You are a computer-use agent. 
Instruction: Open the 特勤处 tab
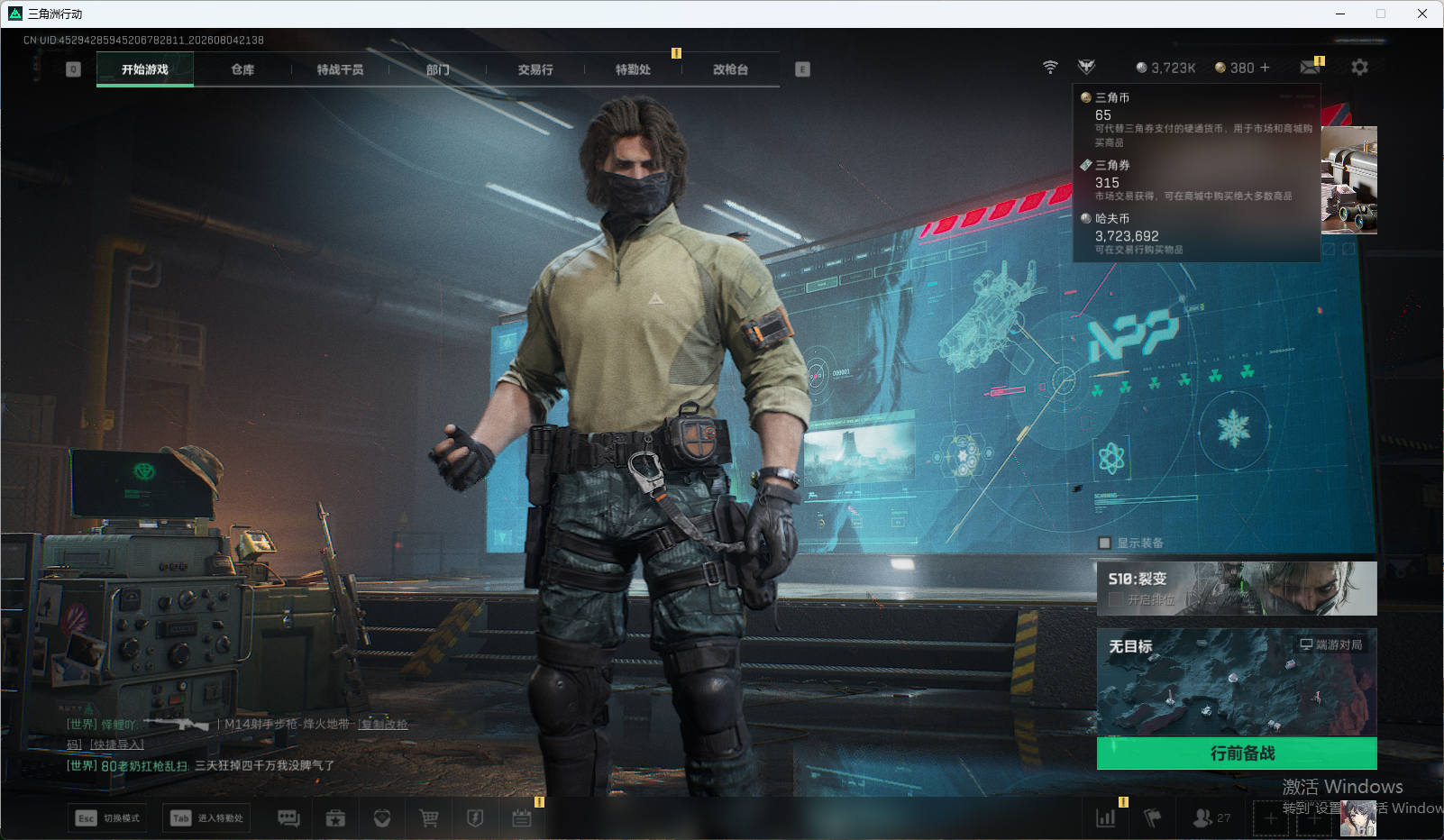(x=633, y=69)
